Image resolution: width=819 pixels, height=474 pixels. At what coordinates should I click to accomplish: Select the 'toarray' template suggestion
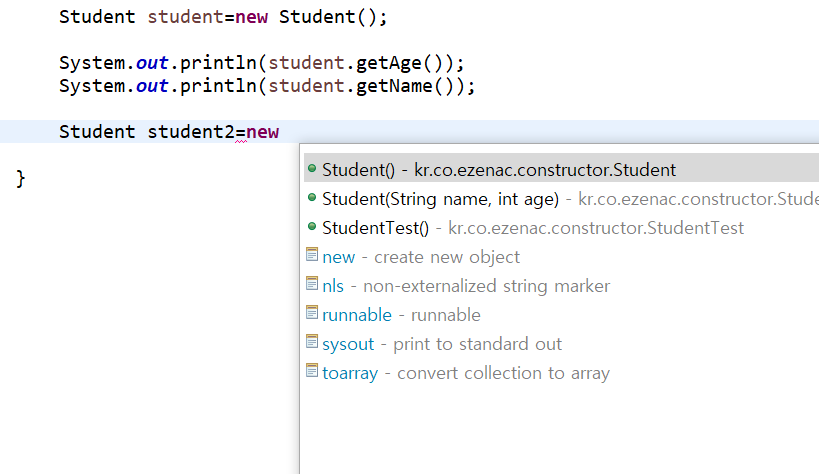click(561, 373)
